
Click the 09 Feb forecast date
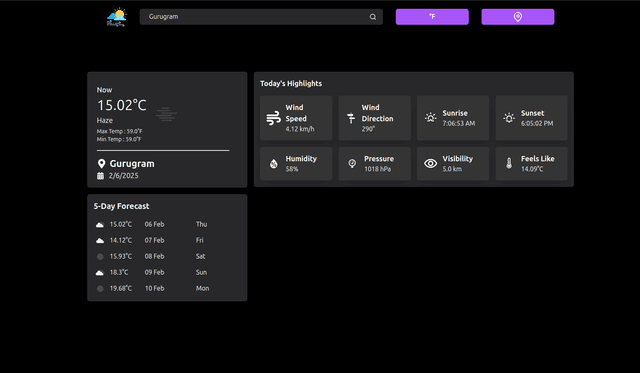click(154, 272)
